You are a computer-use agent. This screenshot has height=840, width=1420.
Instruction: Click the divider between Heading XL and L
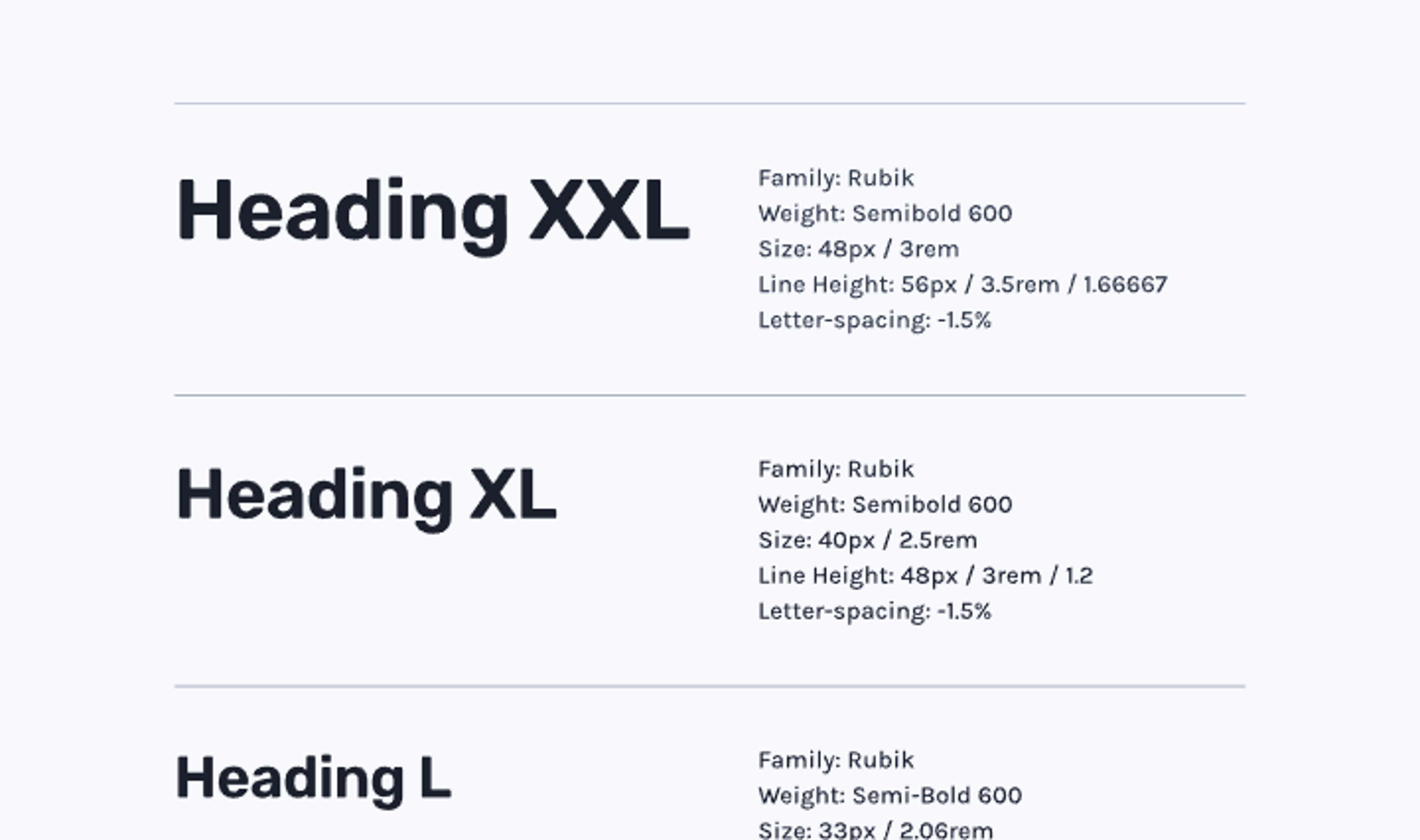click(710, 686)
